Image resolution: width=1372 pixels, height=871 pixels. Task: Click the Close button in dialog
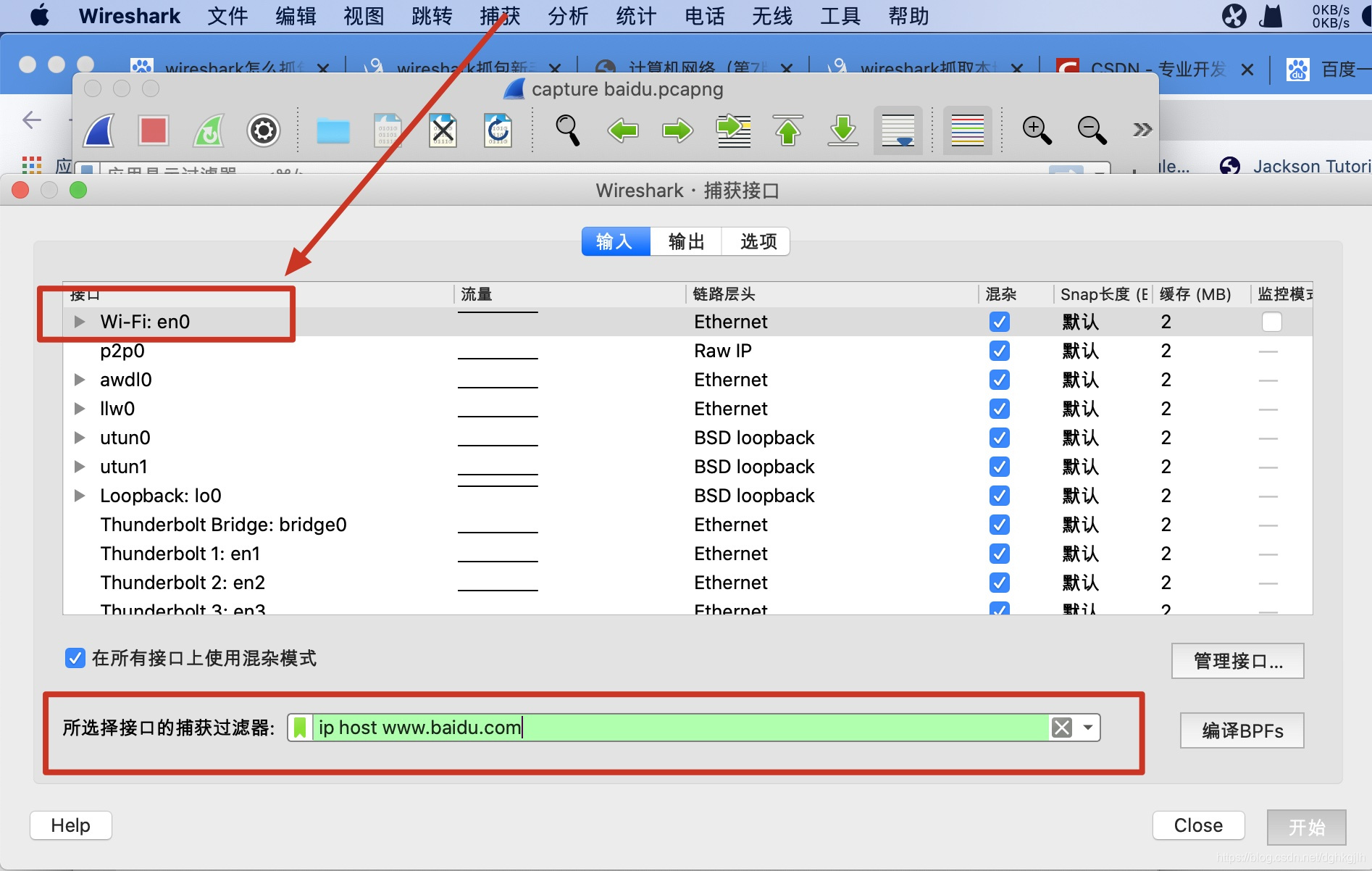coord(1198,825)
